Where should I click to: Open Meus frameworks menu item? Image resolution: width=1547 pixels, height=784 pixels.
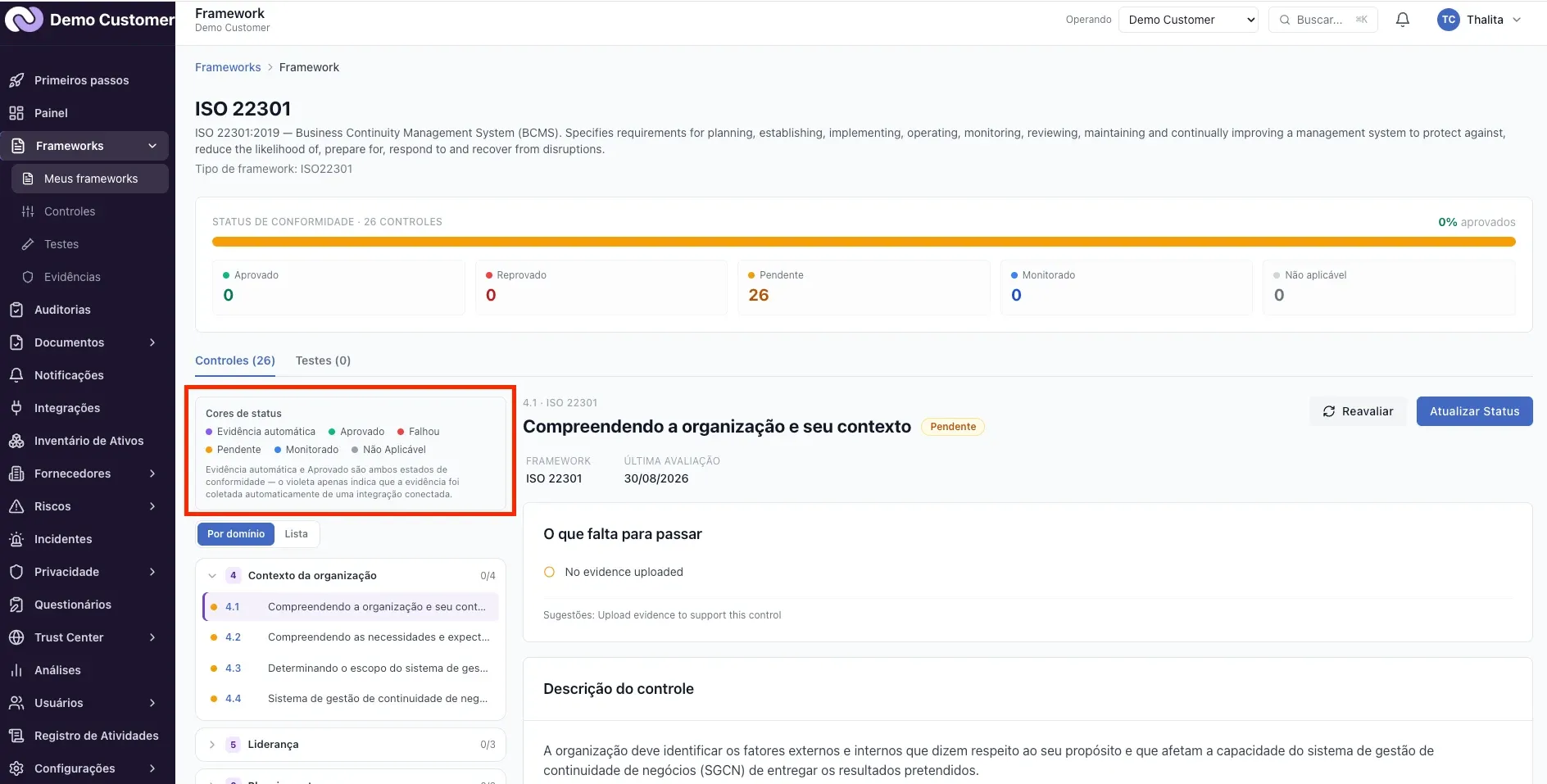[90, 179]
